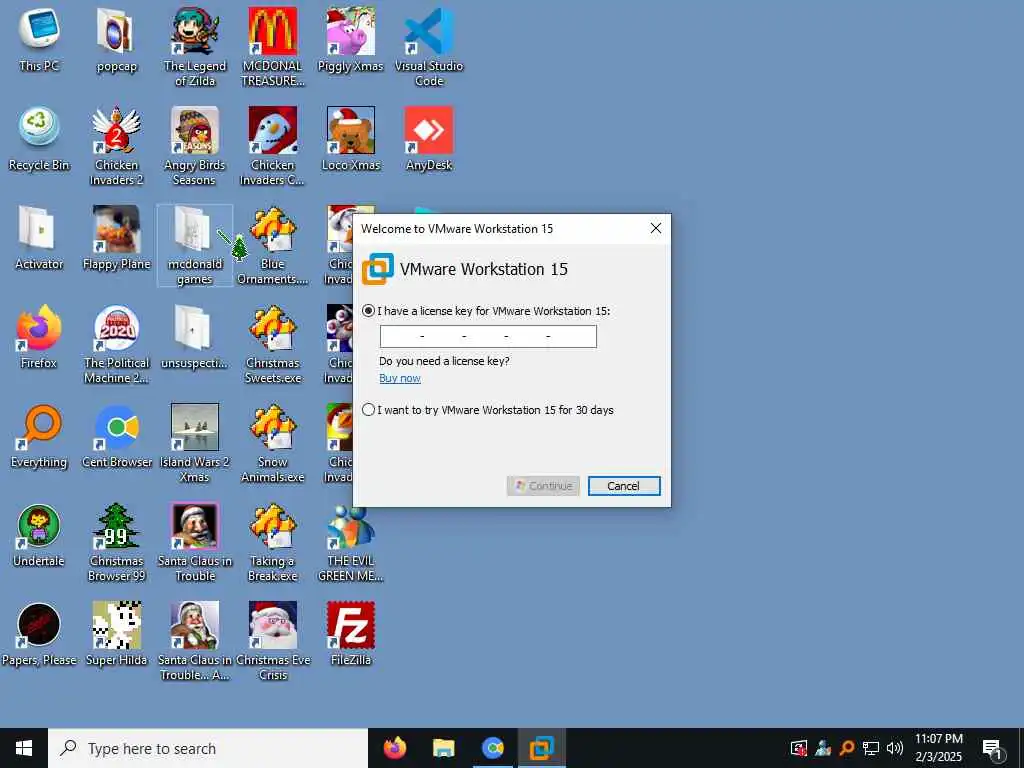Select the Super Hilda desktop icon

116,634
